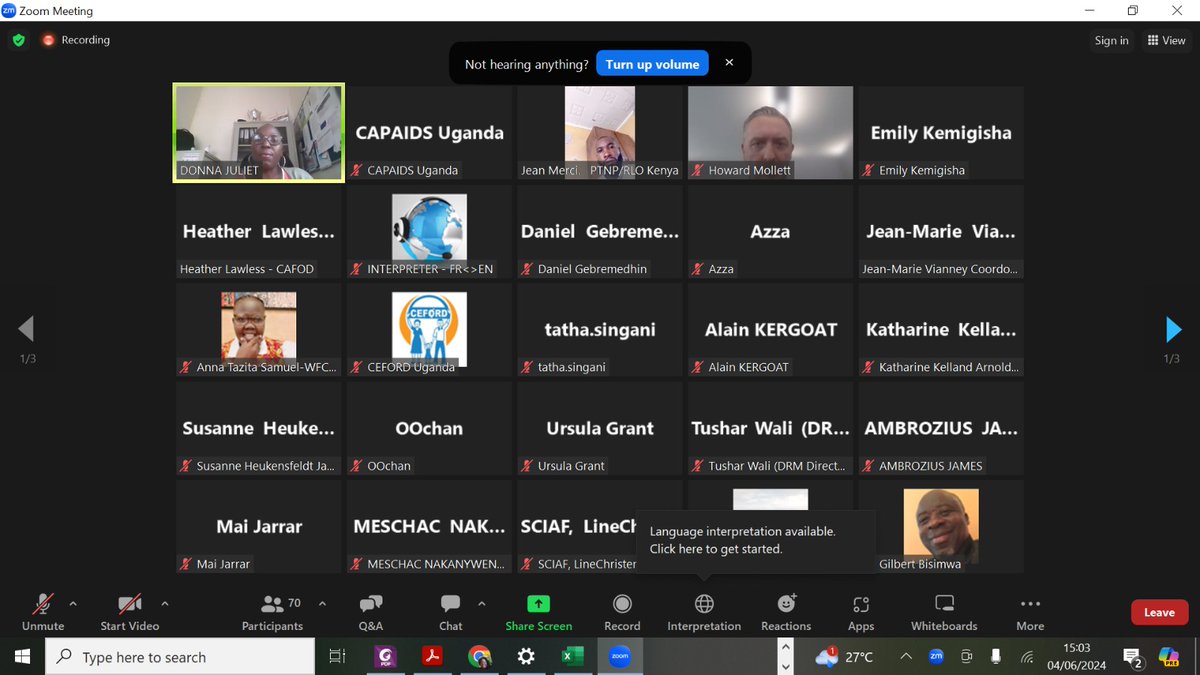Click Leave to exit the meeting
Image resolution: width=1200 pixels, height=675 pixels.
[x=1159, y=612]
